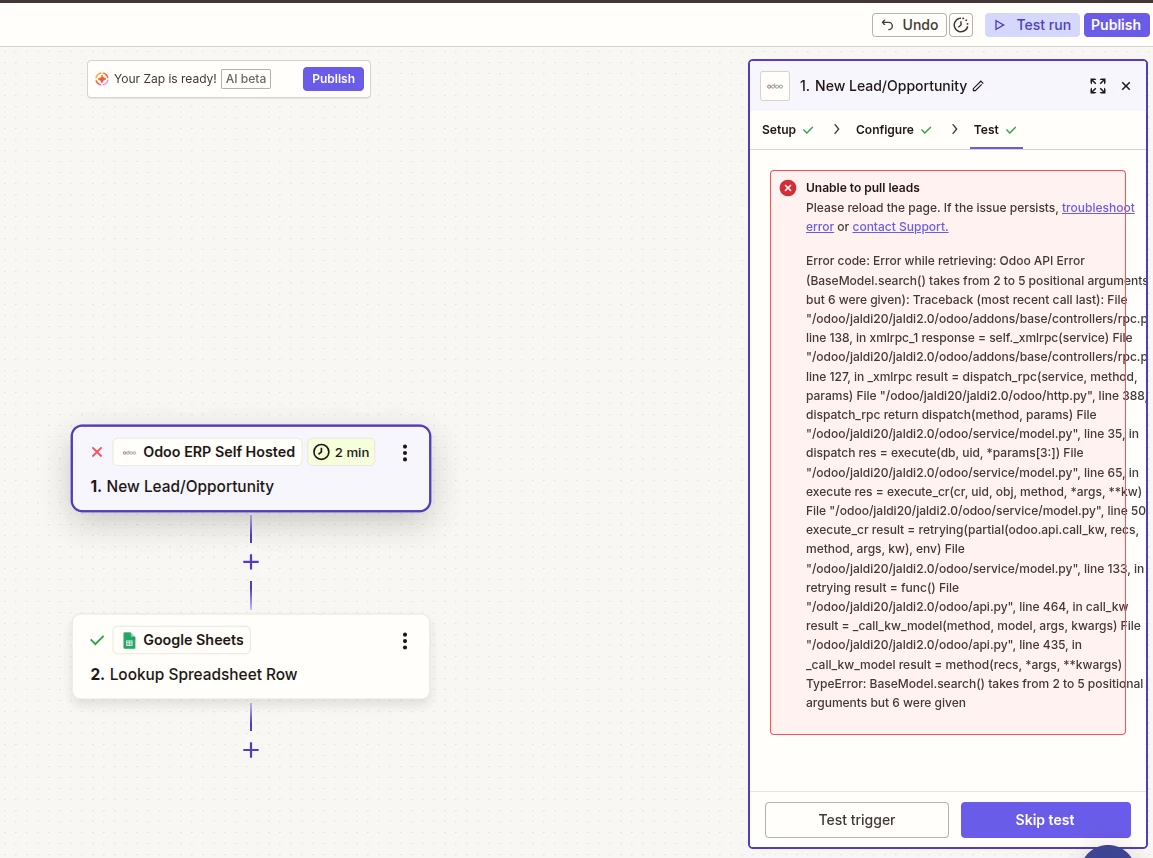Click the red error icon in alert
Screen dimensions: 1153x858
pos(788,188)
